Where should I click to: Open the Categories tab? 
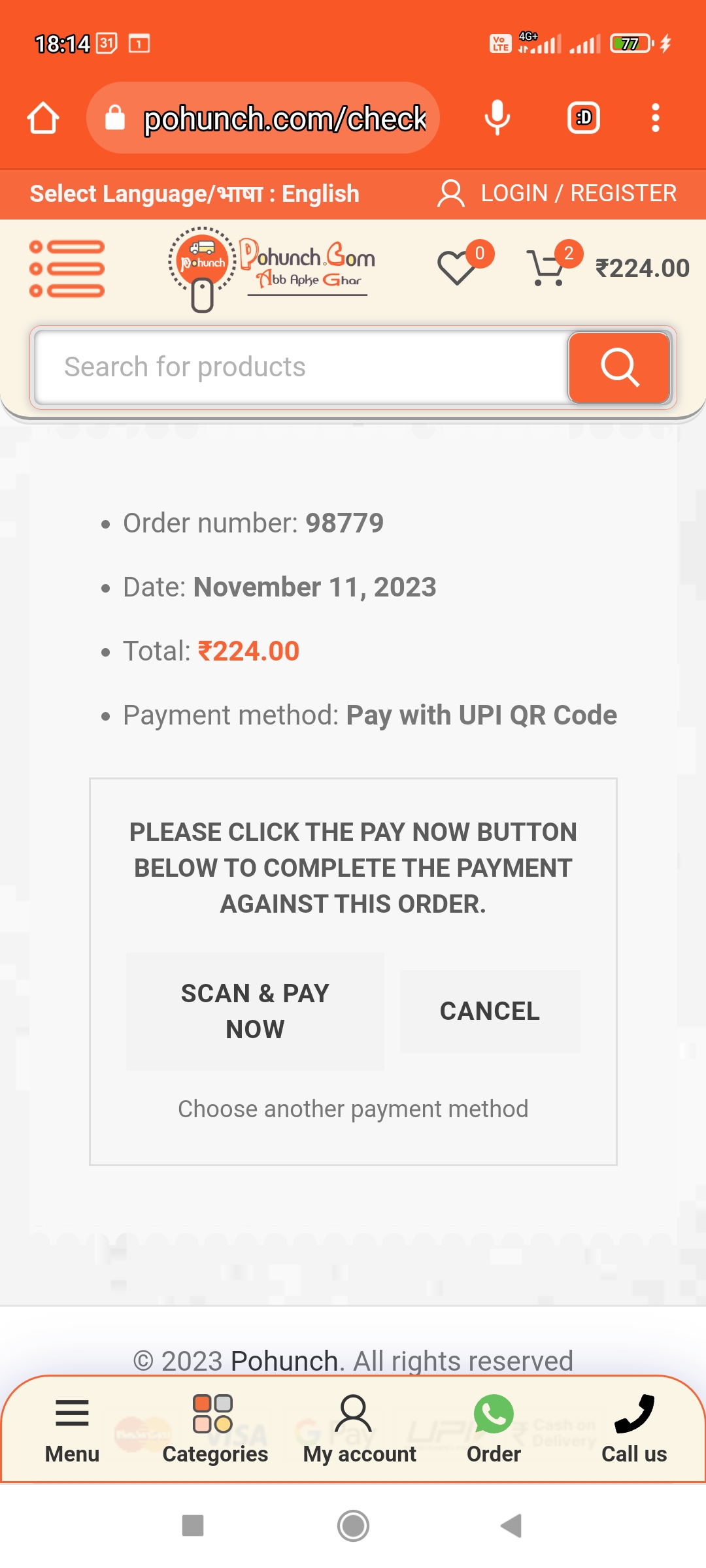point(215,1428)
